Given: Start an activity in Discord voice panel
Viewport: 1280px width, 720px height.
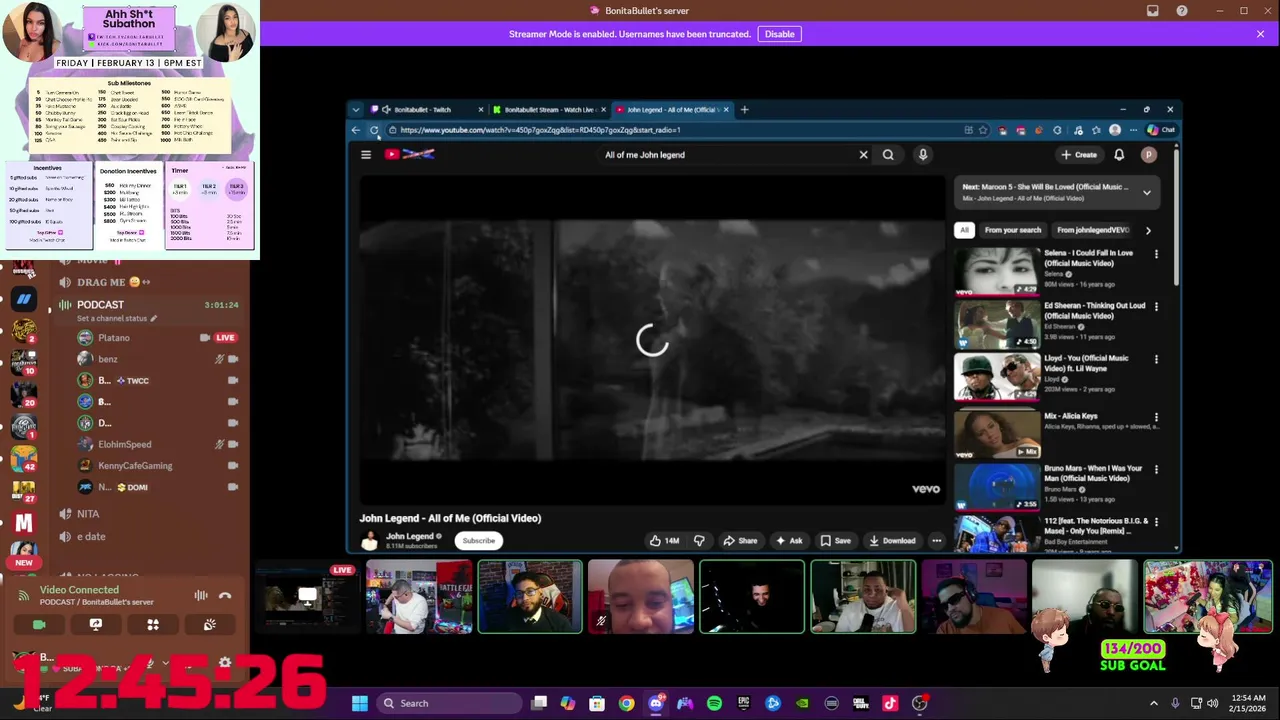Looking at the screenshot, I should click(x=153, y=625).
